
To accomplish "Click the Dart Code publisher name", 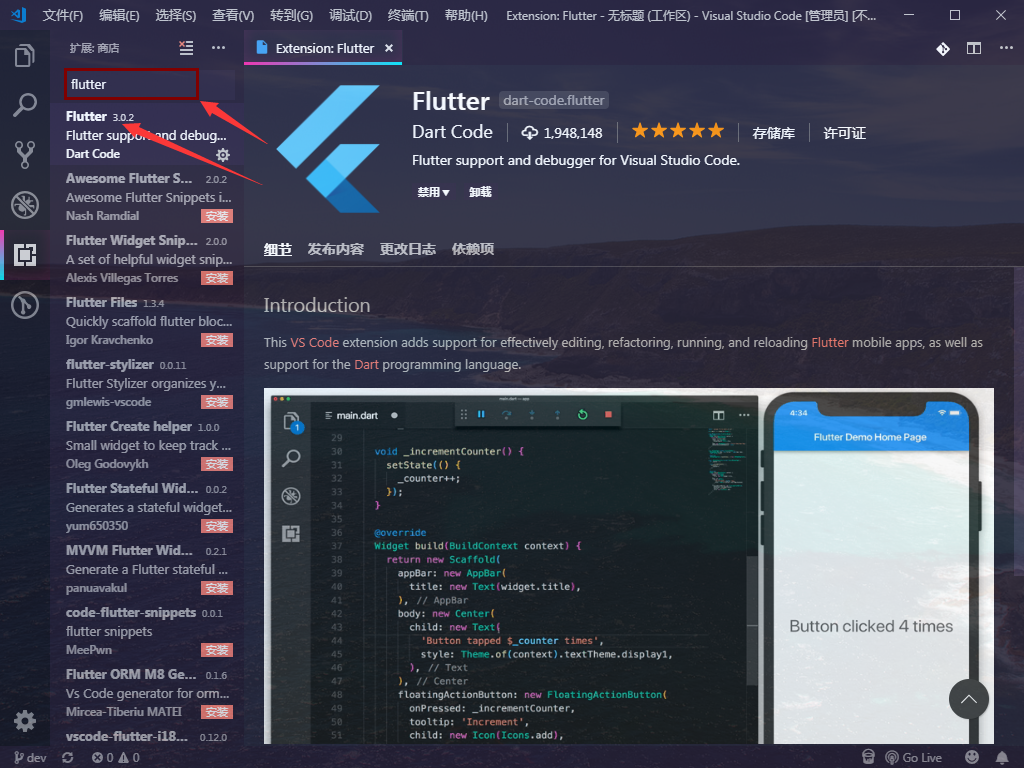I will [x=452, y=132].
